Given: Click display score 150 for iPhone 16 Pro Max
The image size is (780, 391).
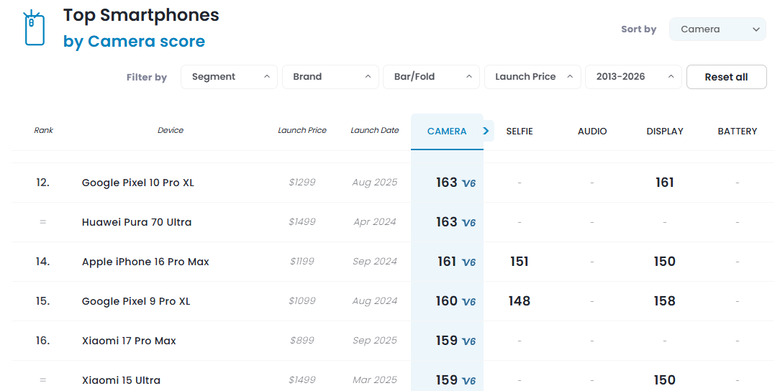Looking at the screenshot, I should pos(665,262).
